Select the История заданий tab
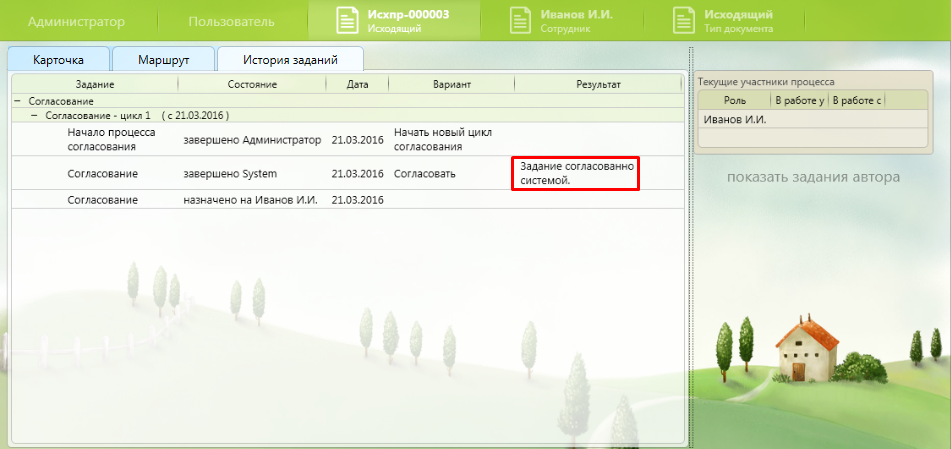This screenshot has width=951, height=449. 290,60
